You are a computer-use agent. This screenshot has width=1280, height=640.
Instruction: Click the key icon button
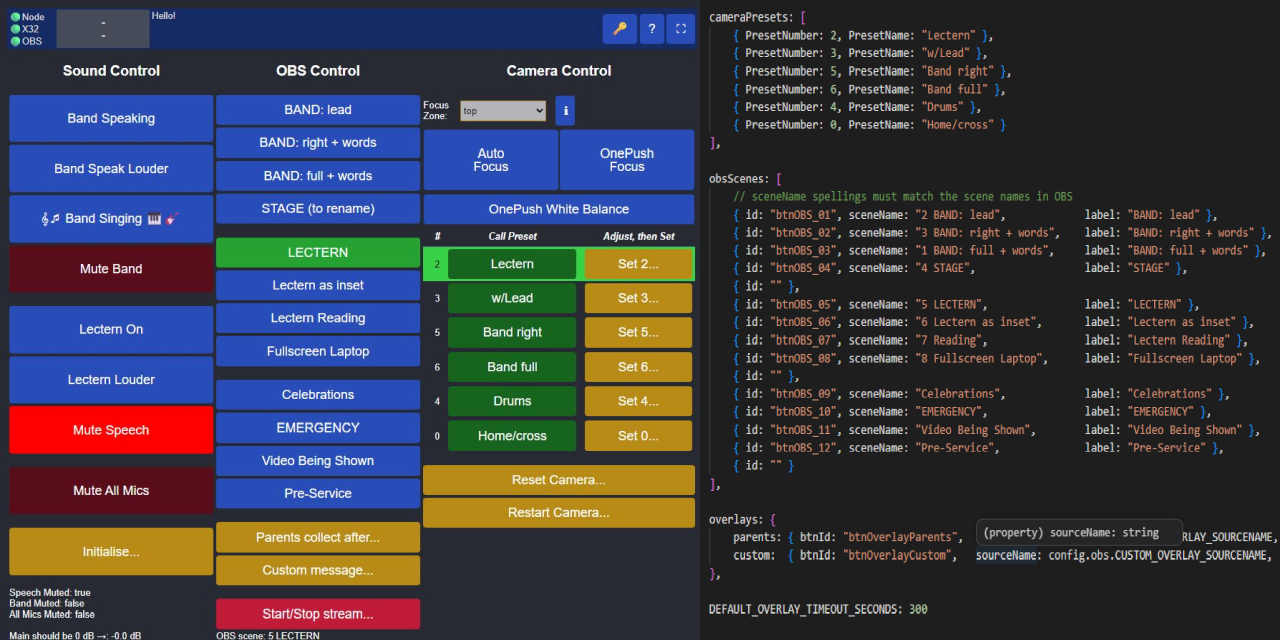(619, 29)
